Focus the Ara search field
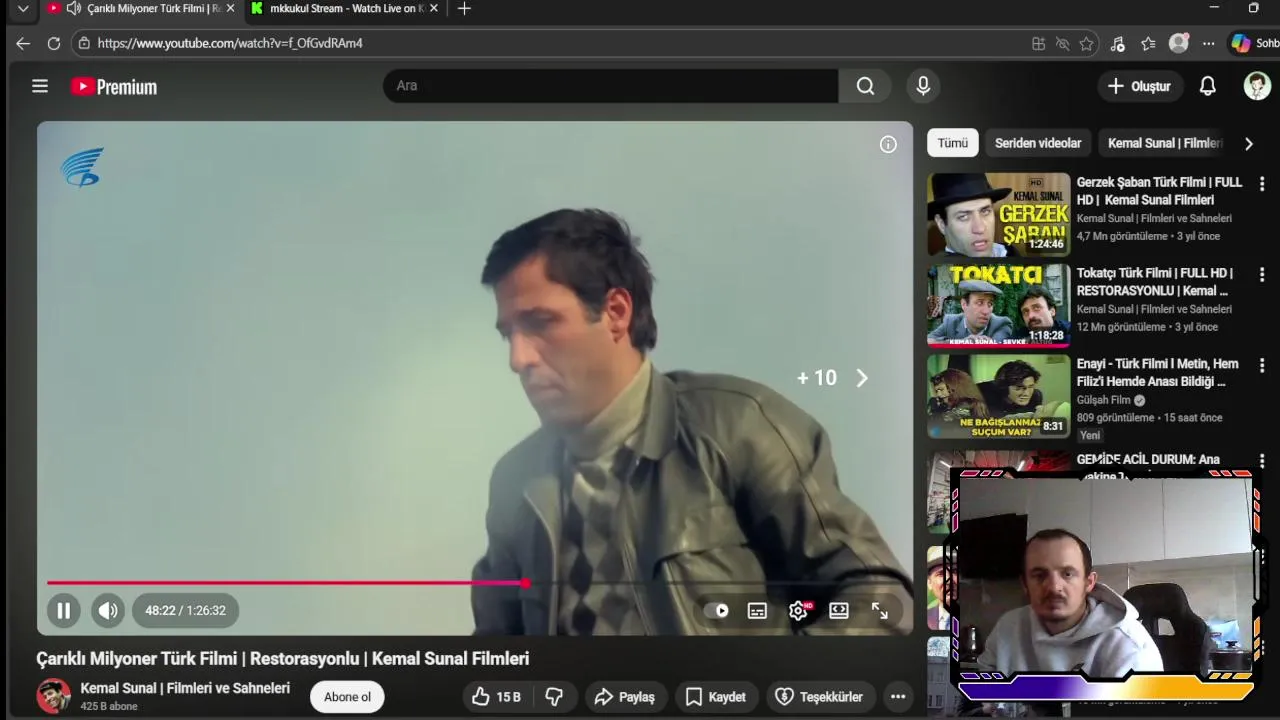 611,86
